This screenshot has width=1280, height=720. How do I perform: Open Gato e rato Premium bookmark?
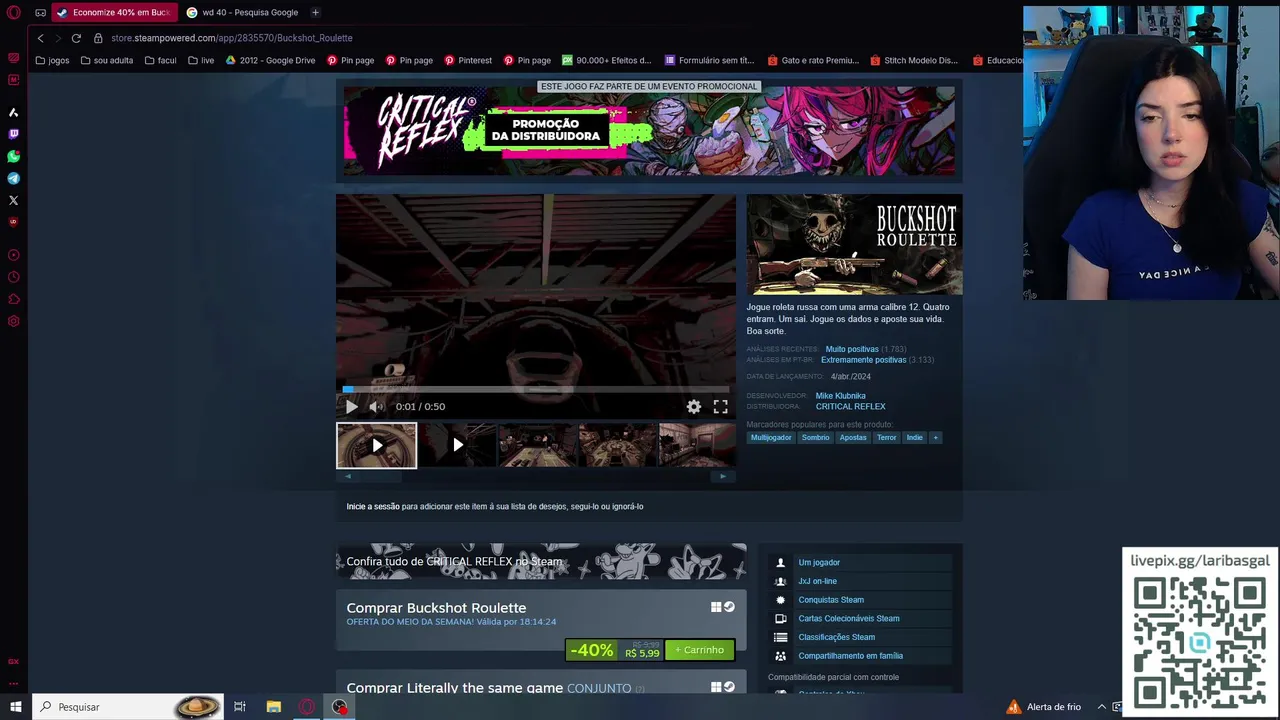click(x=813, y=60)
